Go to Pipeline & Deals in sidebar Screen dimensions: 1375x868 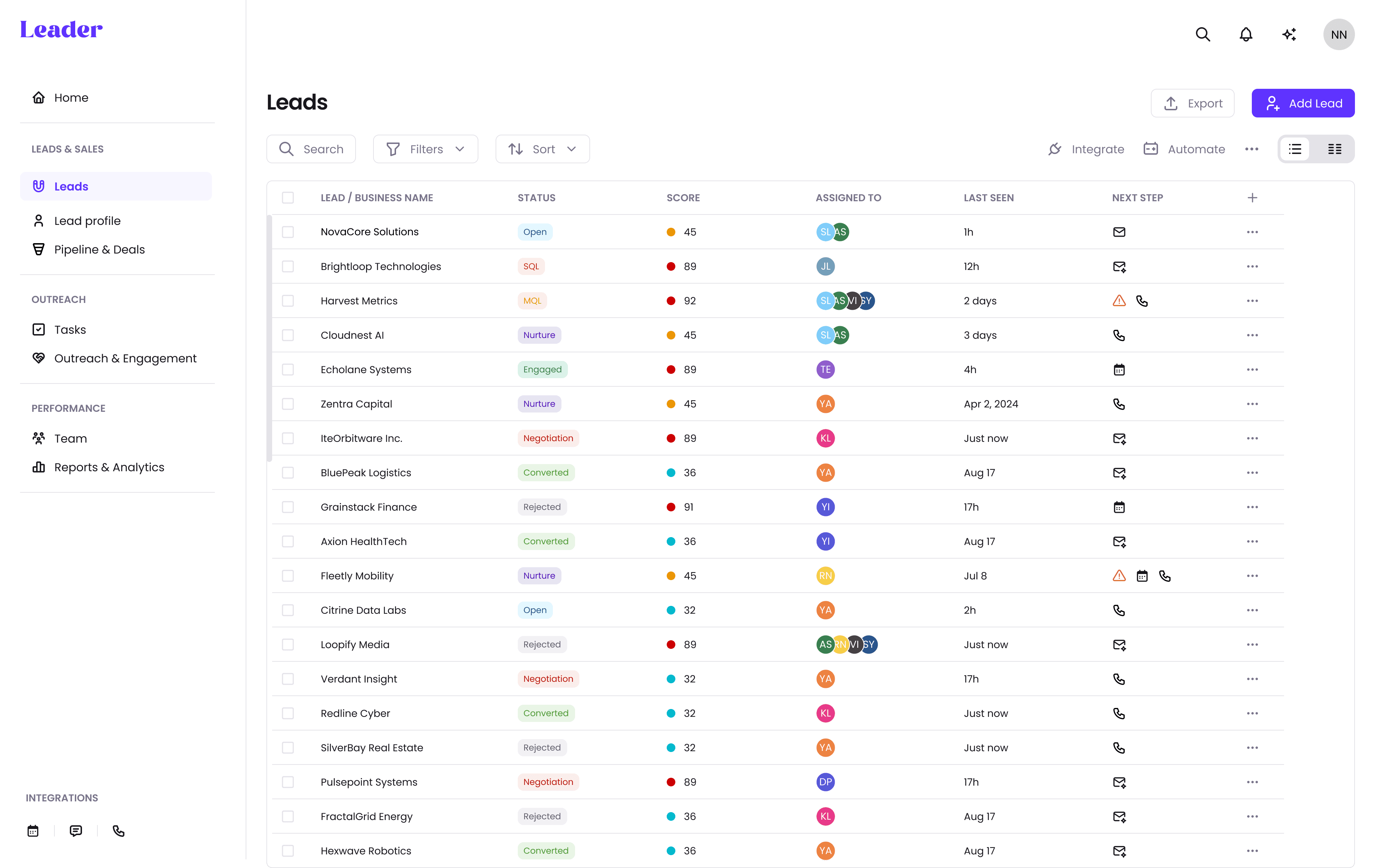99,250
